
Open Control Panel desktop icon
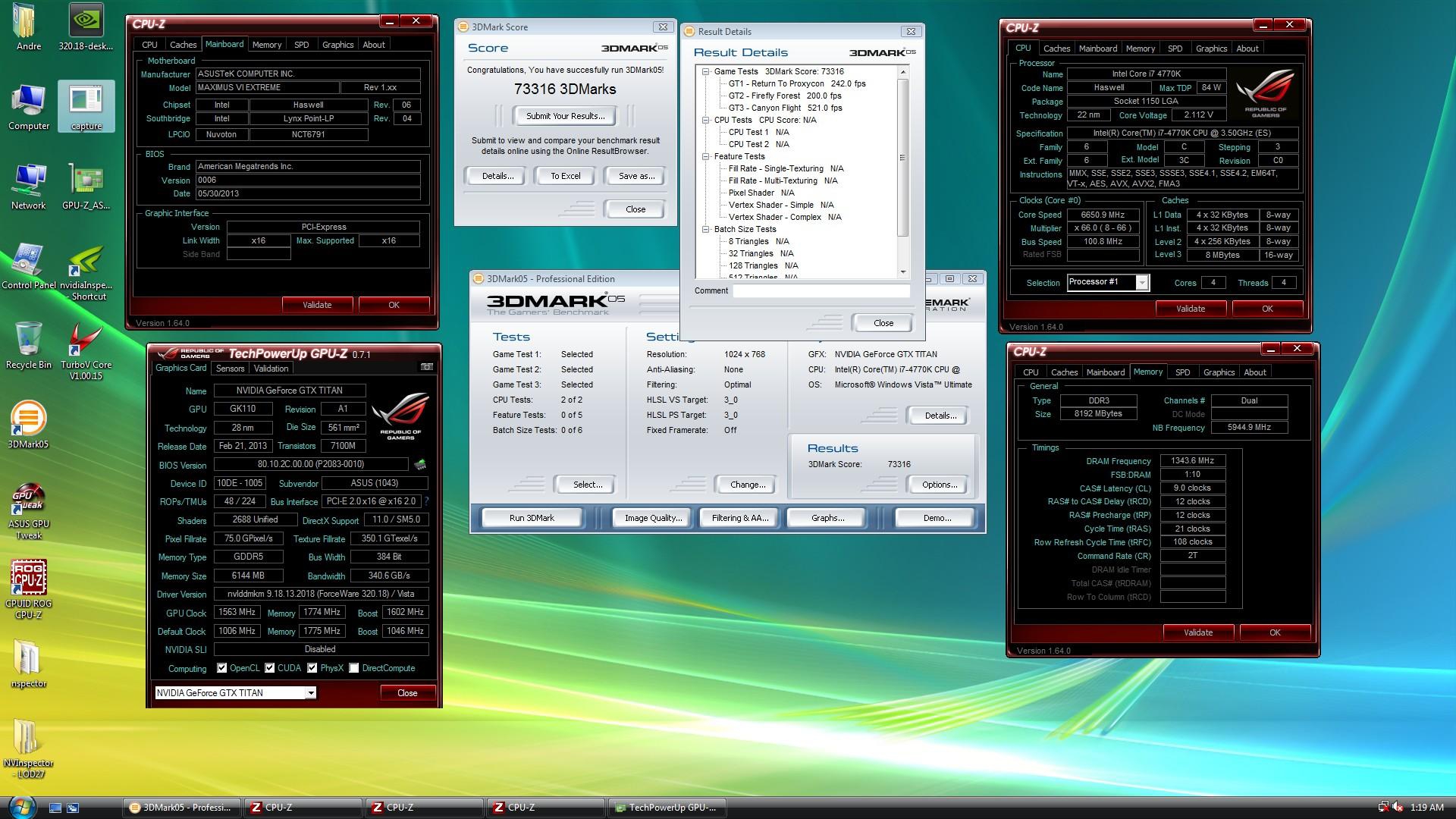(29, 265)
